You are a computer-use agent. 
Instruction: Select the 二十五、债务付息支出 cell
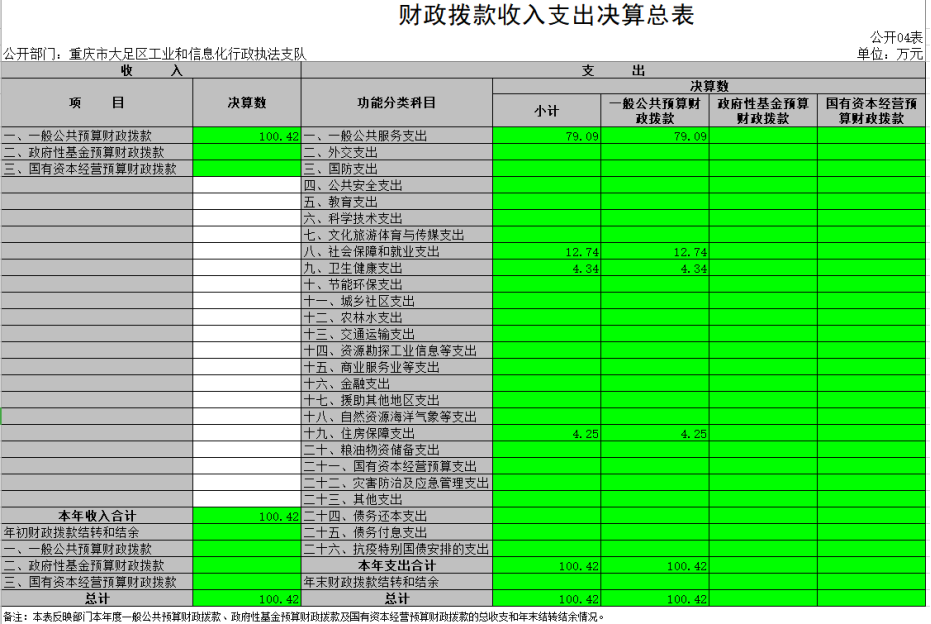point(397,533)
